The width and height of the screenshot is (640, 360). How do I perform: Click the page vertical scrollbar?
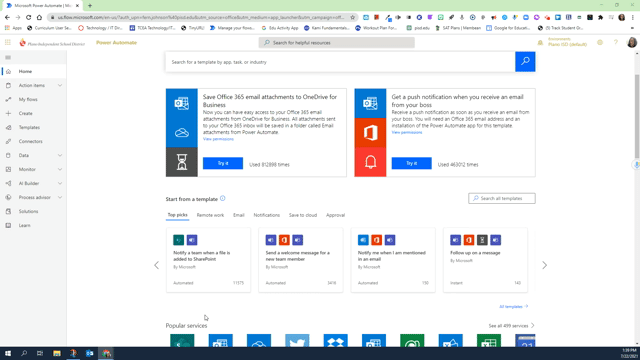637,116
